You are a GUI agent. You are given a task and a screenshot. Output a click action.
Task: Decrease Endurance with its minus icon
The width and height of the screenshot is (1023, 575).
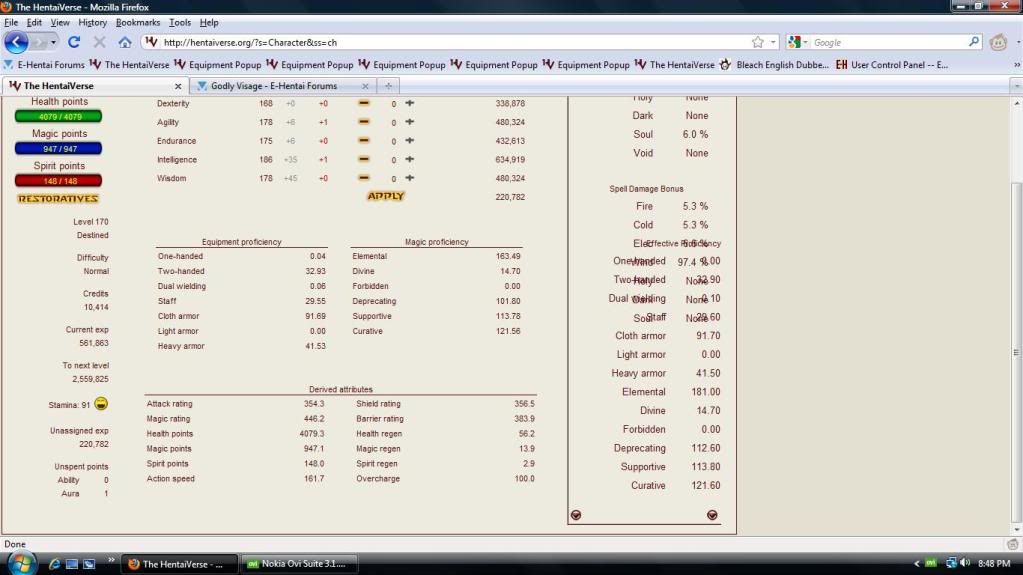click(363, 140)
